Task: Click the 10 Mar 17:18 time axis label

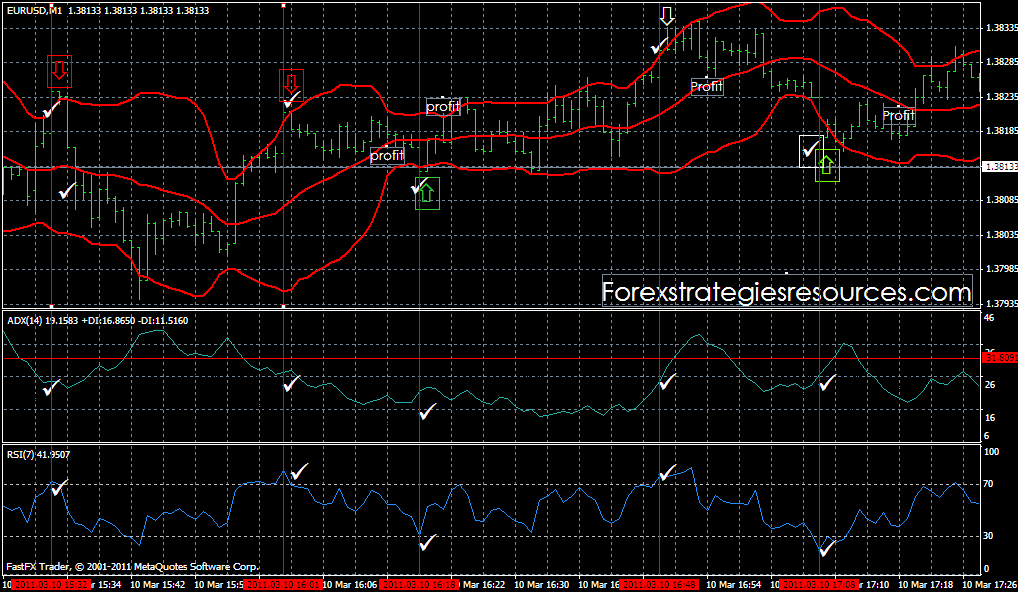Action: point(925,585)
